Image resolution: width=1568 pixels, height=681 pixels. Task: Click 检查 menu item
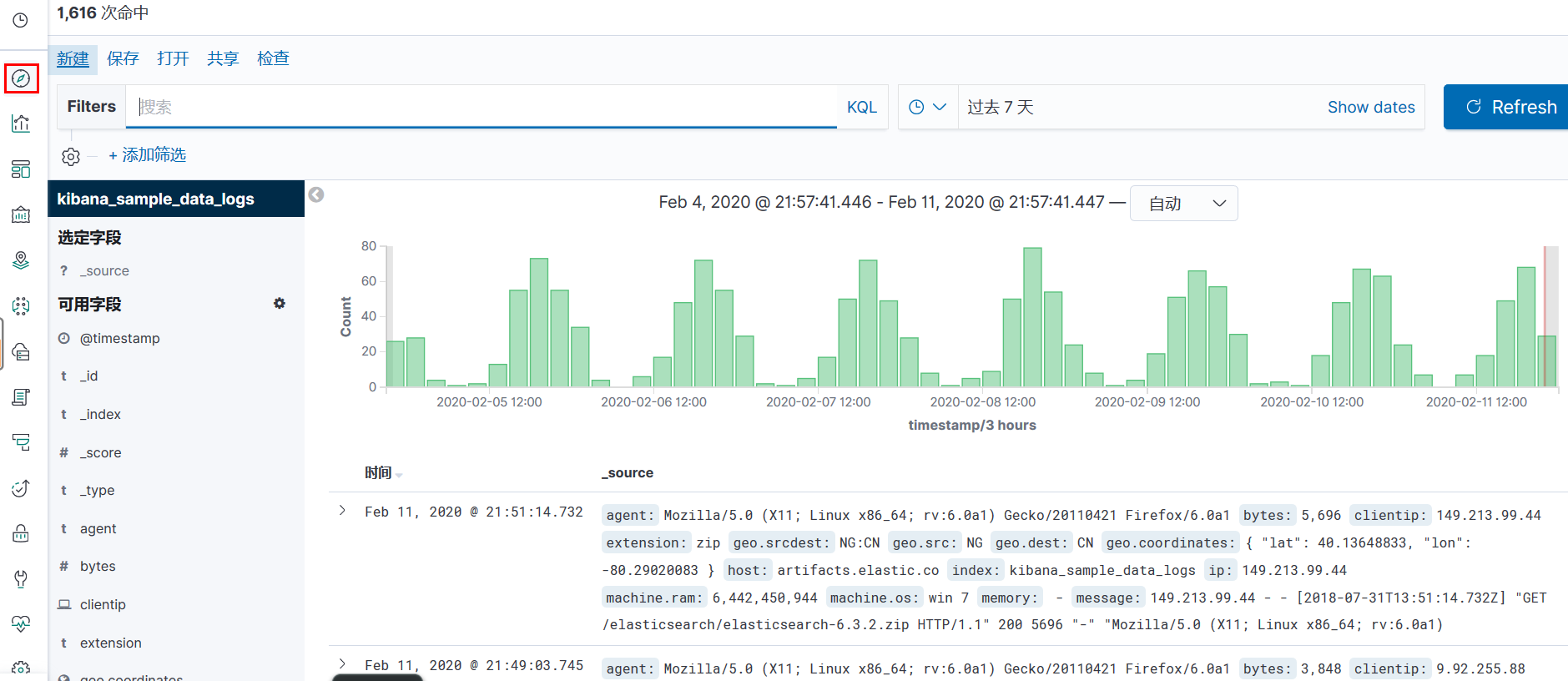coord(273,58)
